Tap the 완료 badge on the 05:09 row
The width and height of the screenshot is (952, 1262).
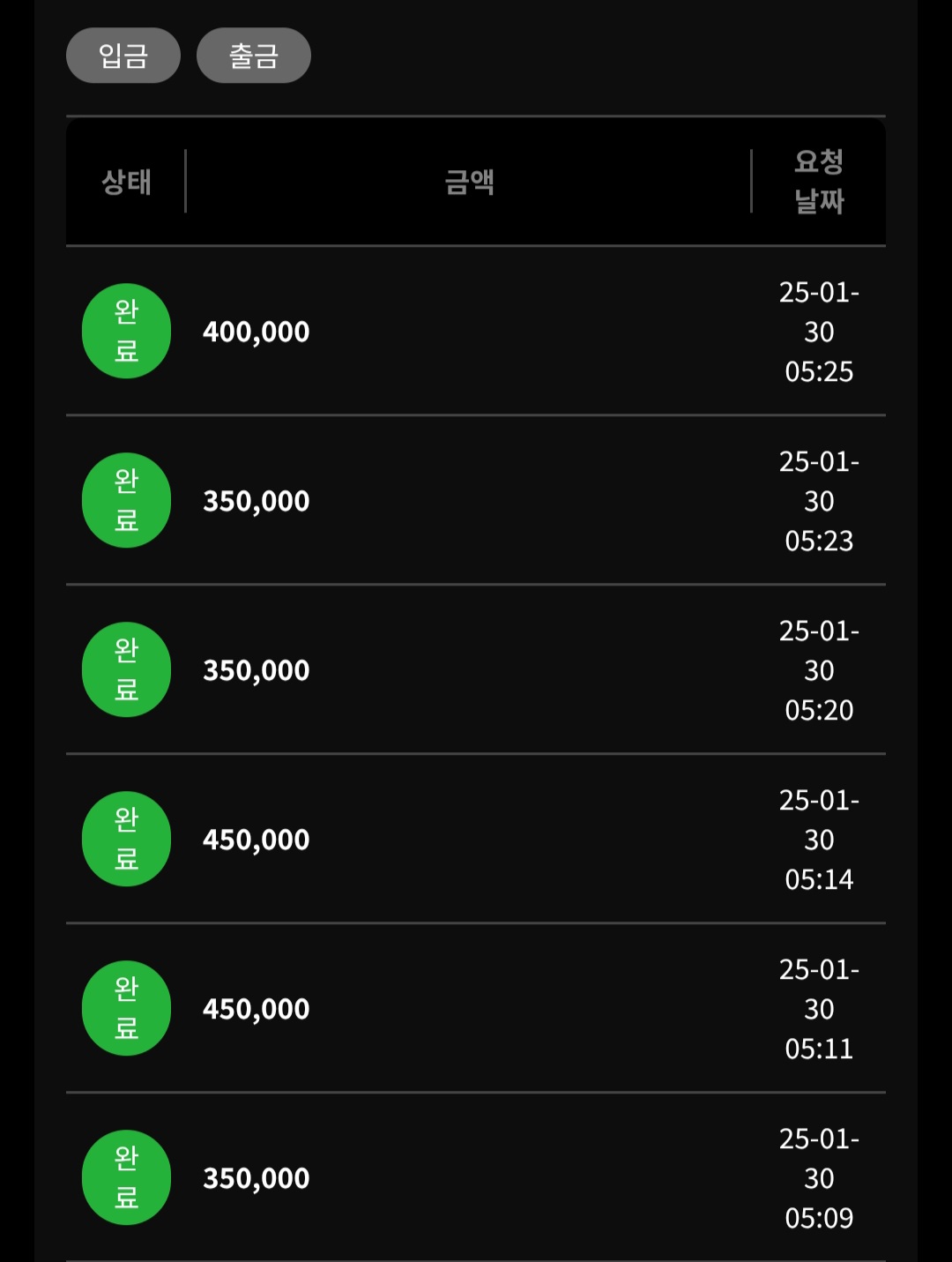tap(126, 1177)
